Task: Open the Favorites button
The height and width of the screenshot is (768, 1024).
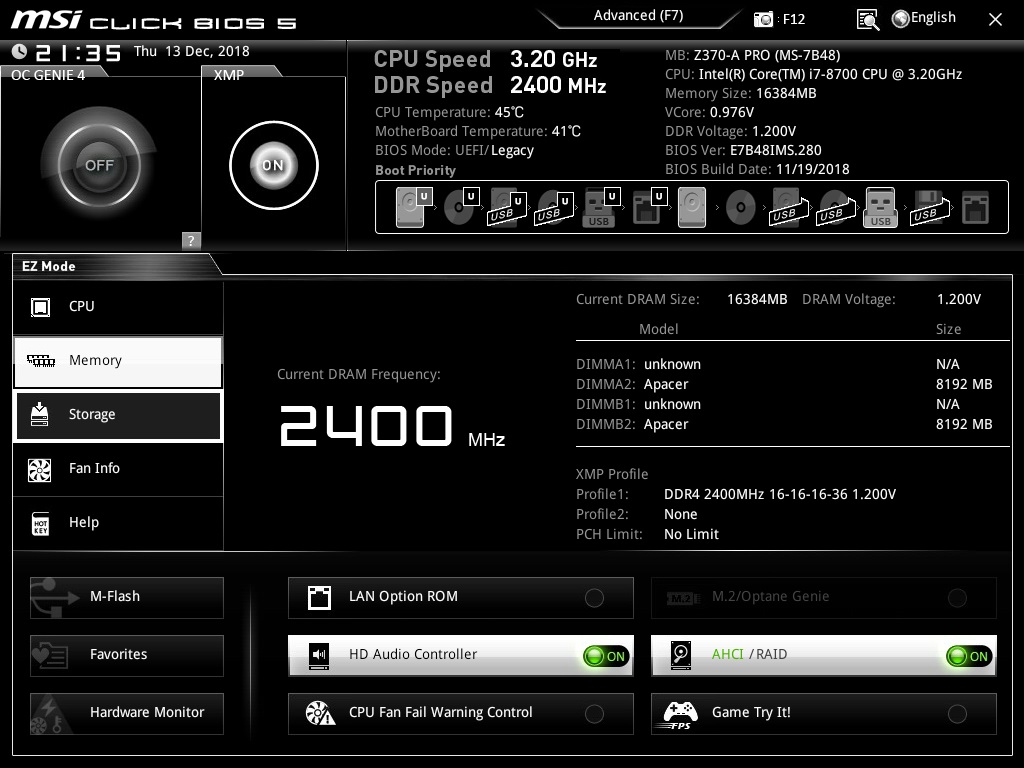Action: click(x=127, y=656)
